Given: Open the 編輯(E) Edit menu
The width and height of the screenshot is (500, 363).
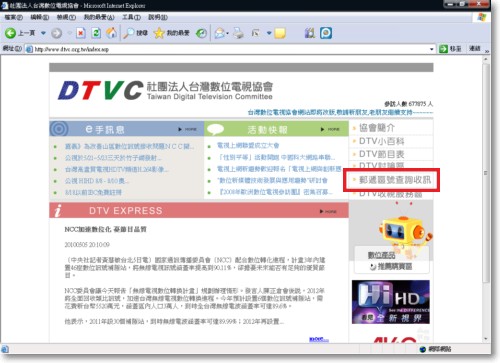Looking at the screenshot, I should click(40, 17).
